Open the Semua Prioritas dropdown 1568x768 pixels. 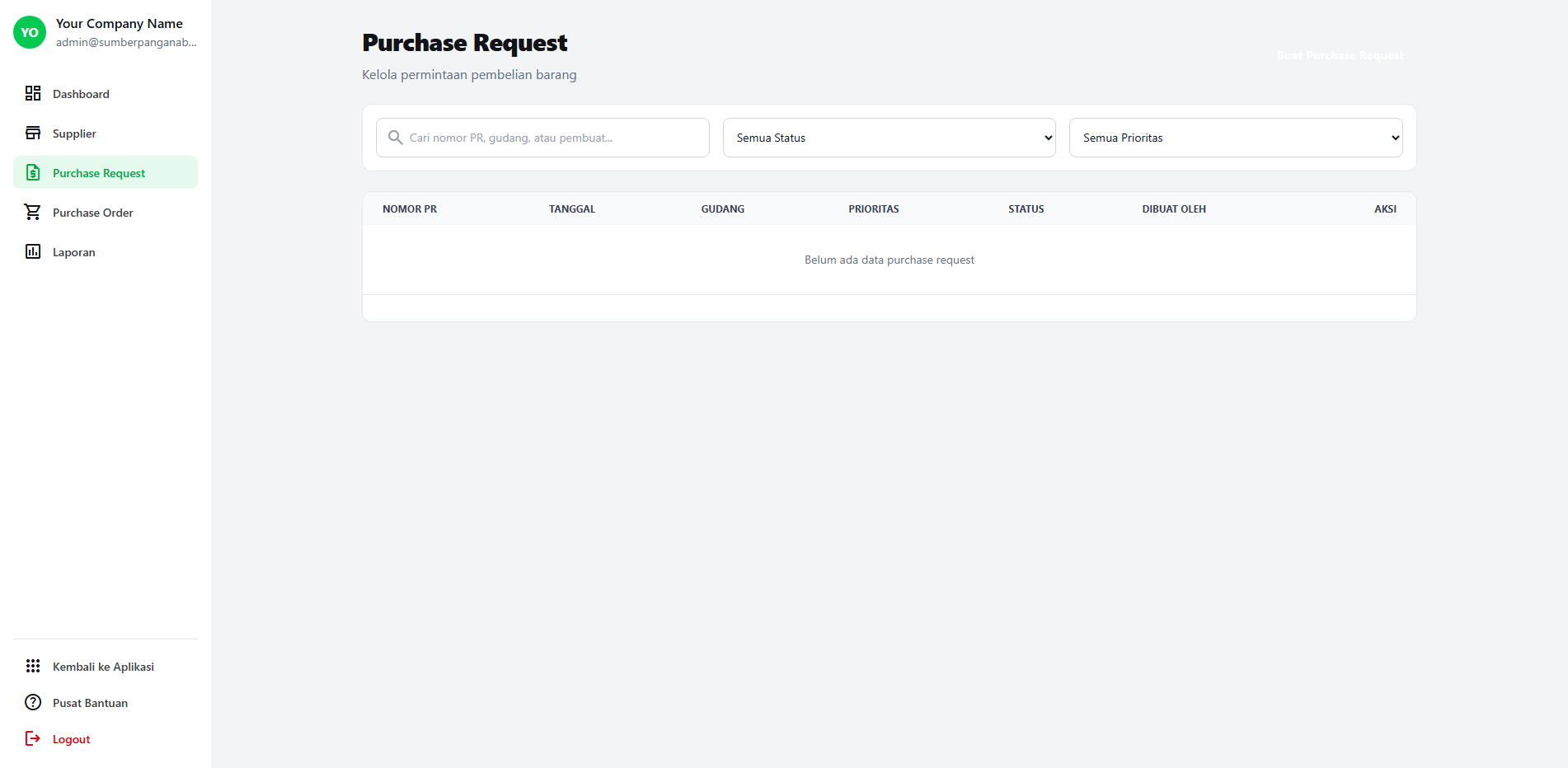pyautogui.click(x=1235, y=138)
